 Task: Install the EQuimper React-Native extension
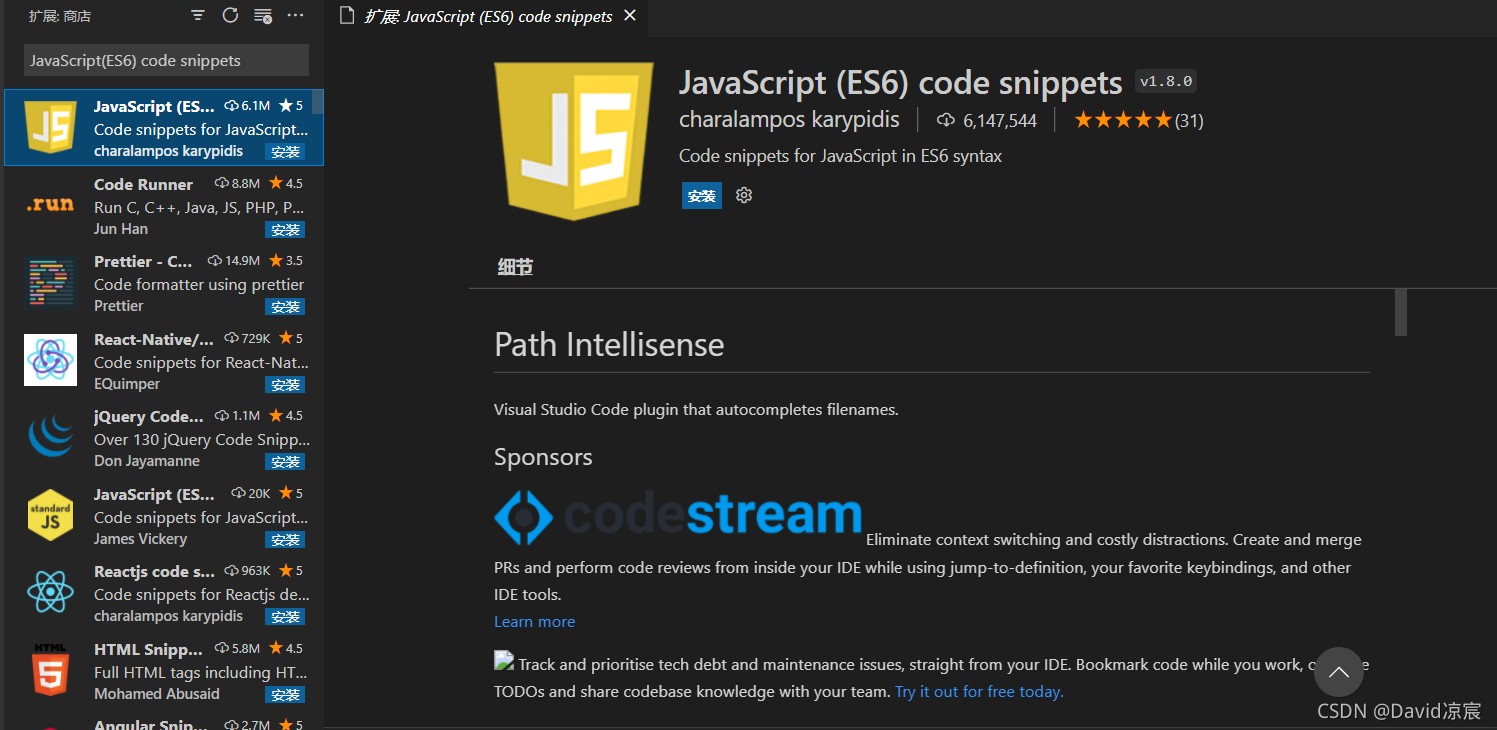tap(285, 385)
